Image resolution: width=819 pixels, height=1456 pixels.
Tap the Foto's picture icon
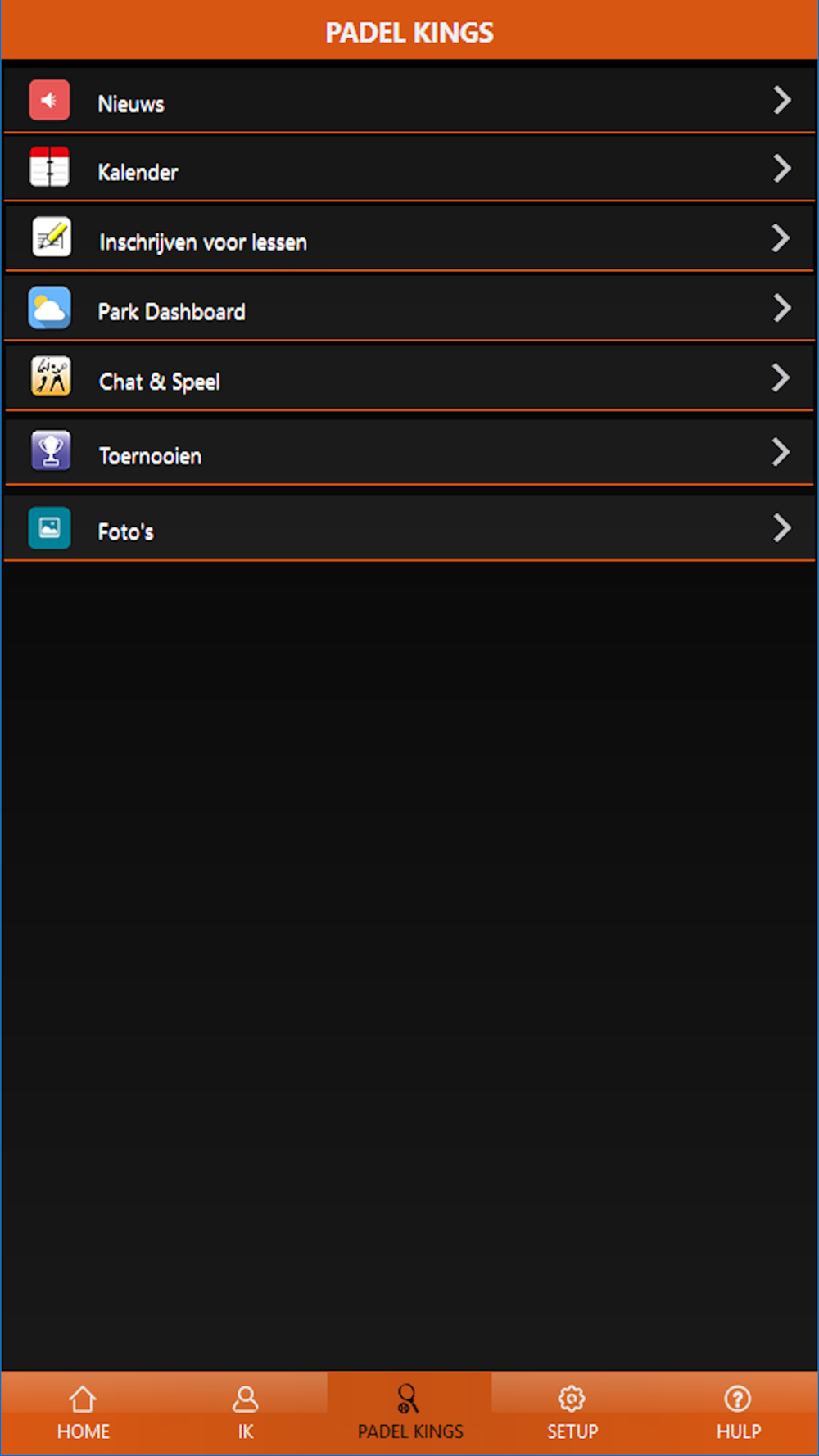tap(49, 527)
